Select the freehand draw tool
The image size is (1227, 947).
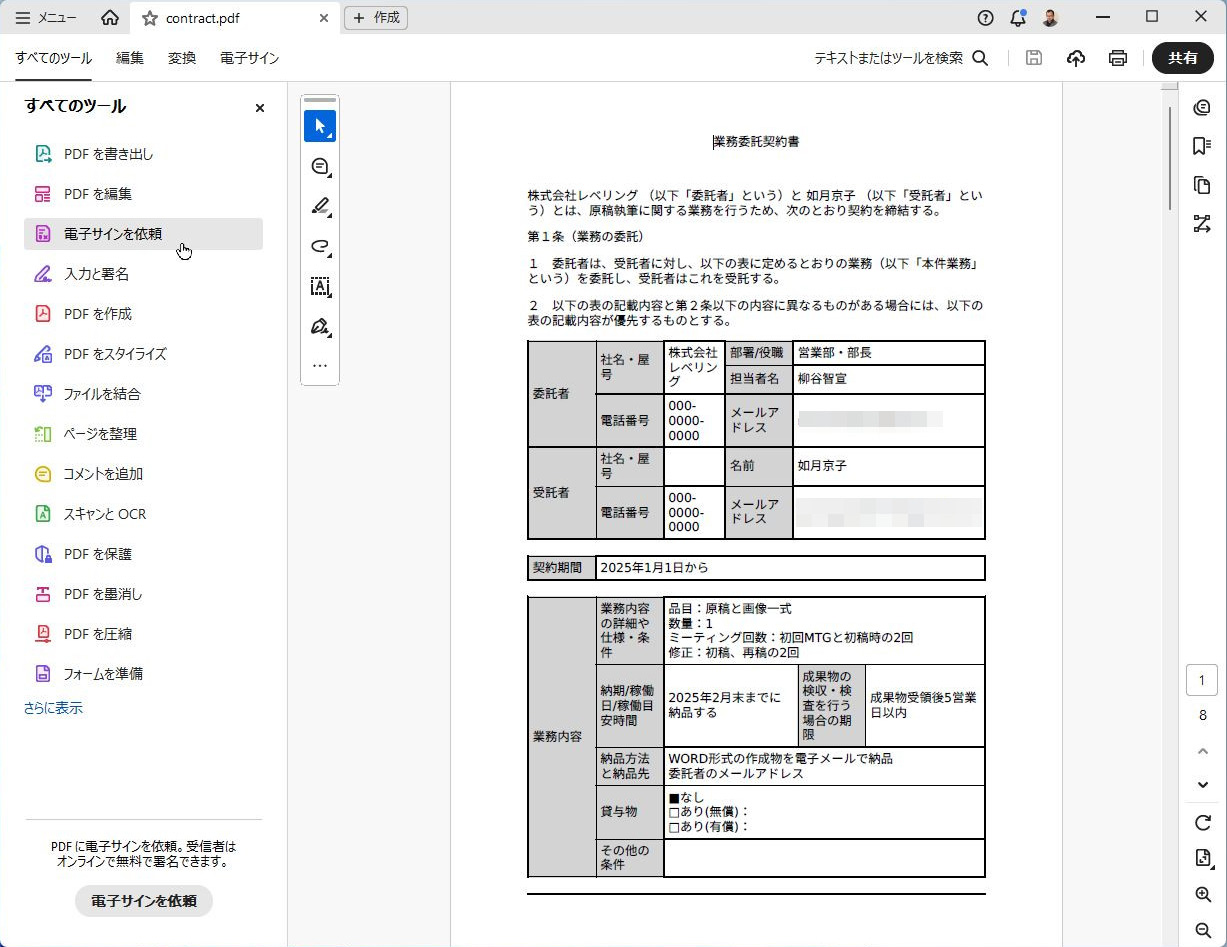[x=320, y=247]
